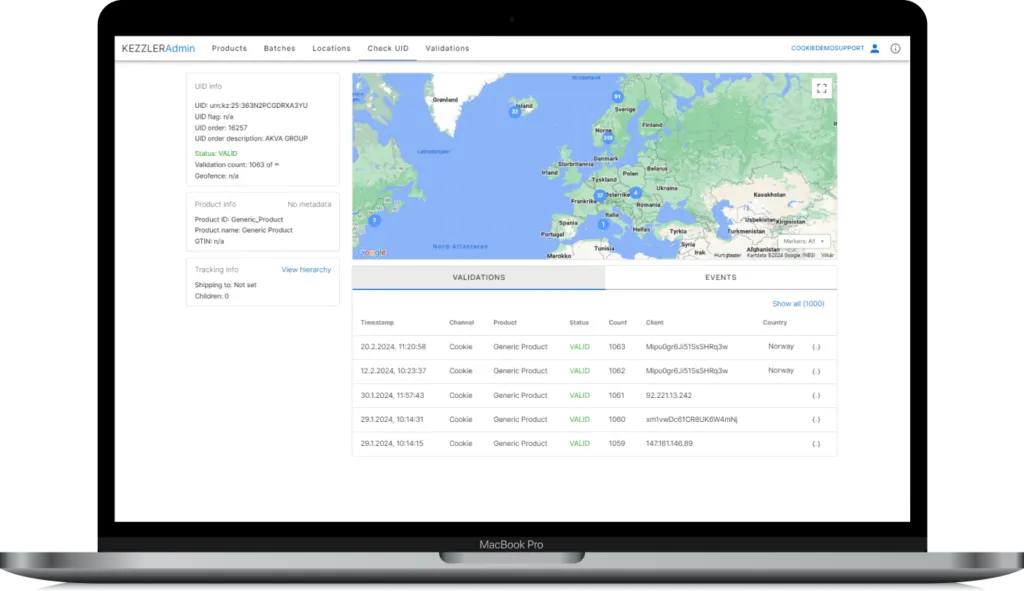Open the Products menu item
Viewport: 1024px width, 591px height.
coord(229,48)
